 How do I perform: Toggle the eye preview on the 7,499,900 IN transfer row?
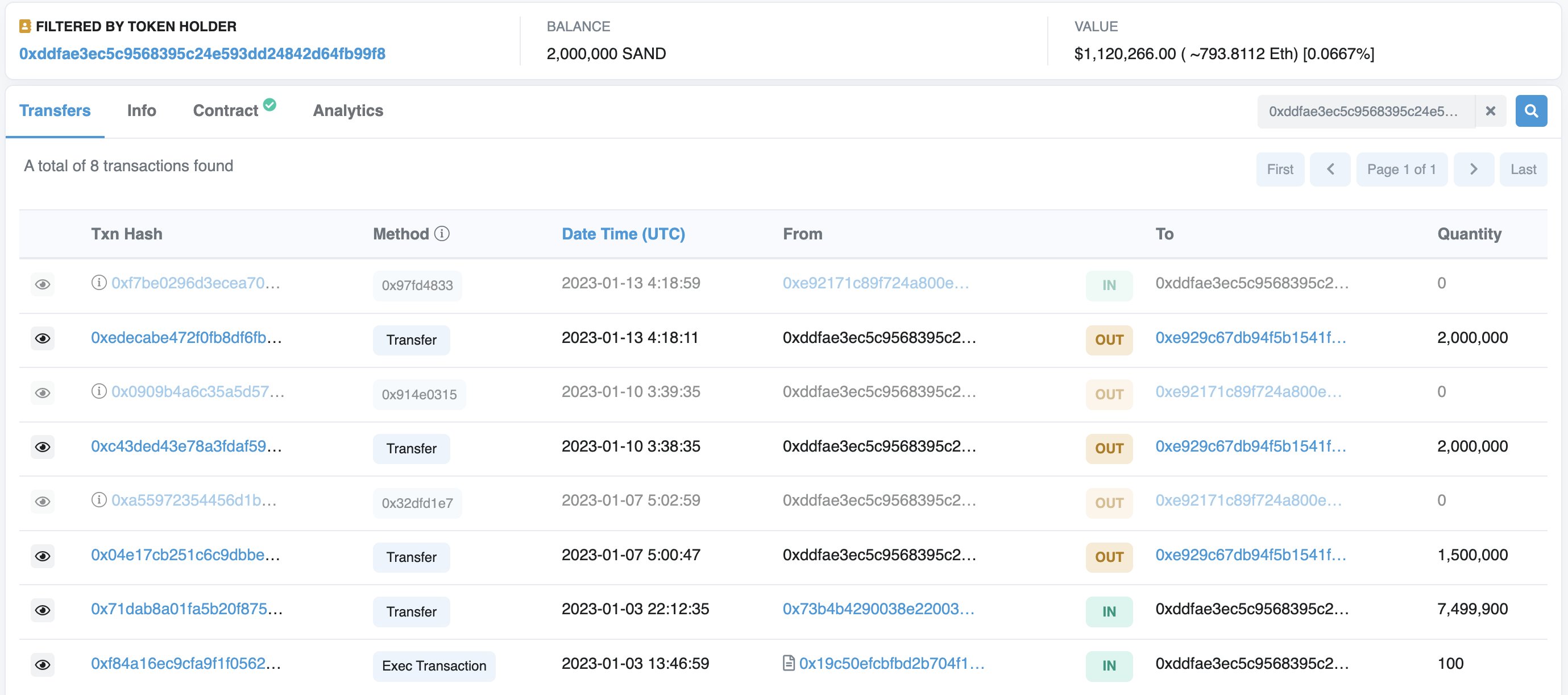[x=43, y=610]
